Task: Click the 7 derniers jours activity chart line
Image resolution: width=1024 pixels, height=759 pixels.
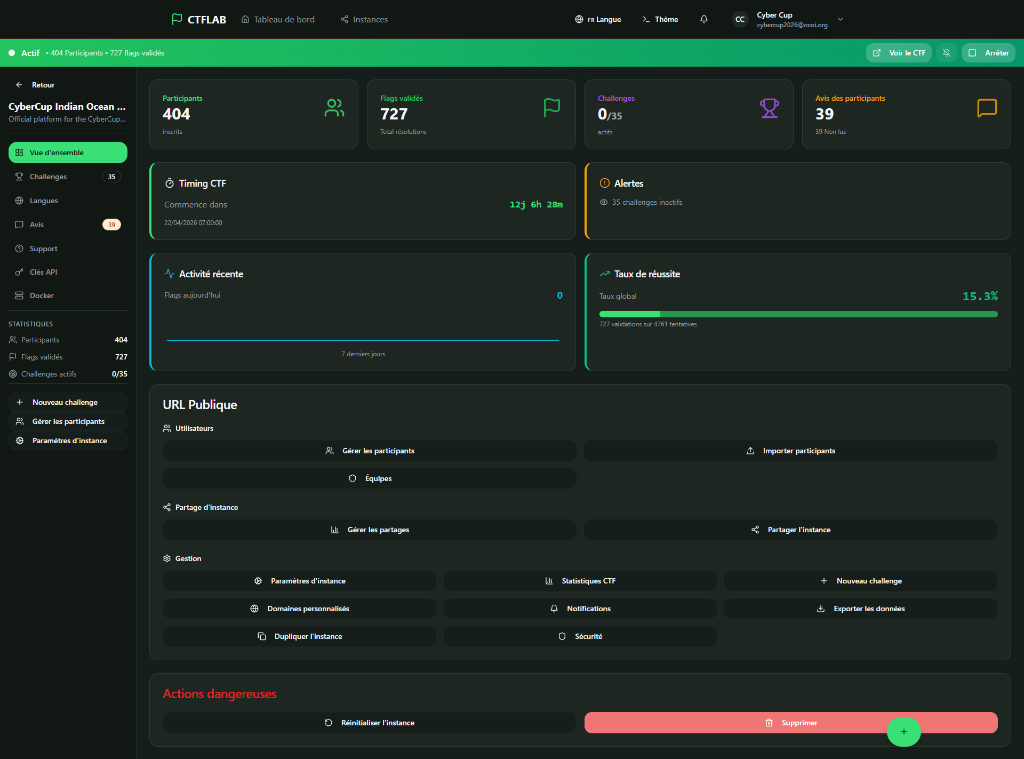Action: click(x=363, y=340)
